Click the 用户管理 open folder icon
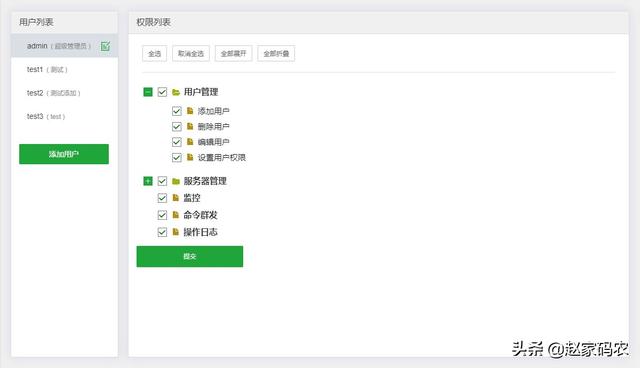Screen dimensions: 640x368 pos(176,92)
